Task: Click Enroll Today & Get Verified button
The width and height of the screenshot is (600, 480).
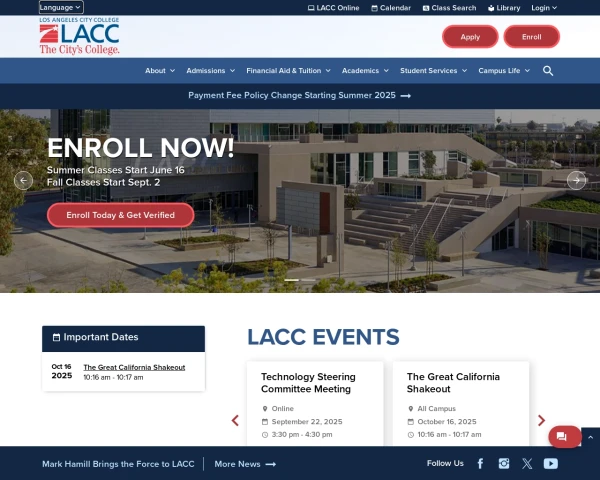Action: point(121,215)
